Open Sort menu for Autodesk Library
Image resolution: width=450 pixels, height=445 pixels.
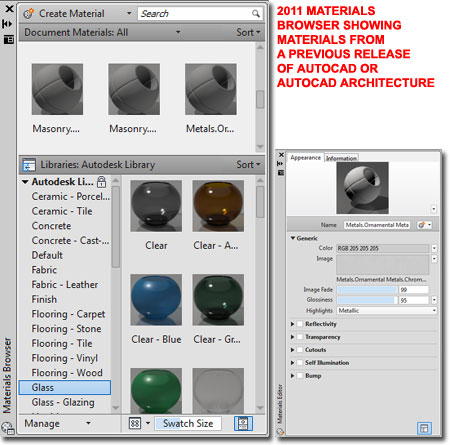pos(248,164)
